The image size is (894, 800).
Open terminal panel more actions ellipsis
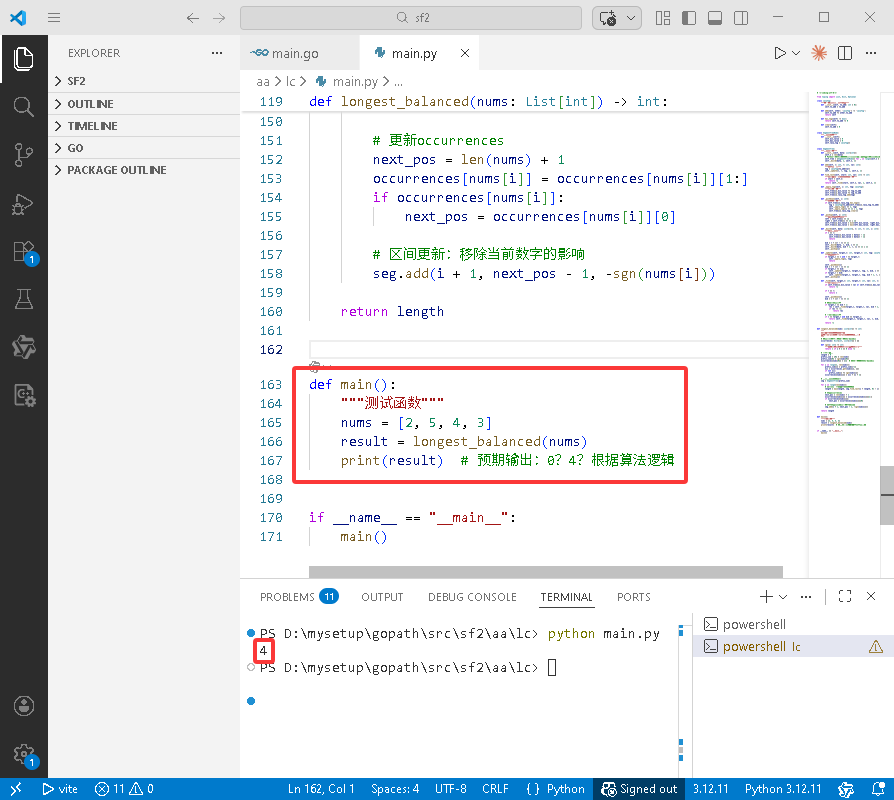[x=806, y=596]
